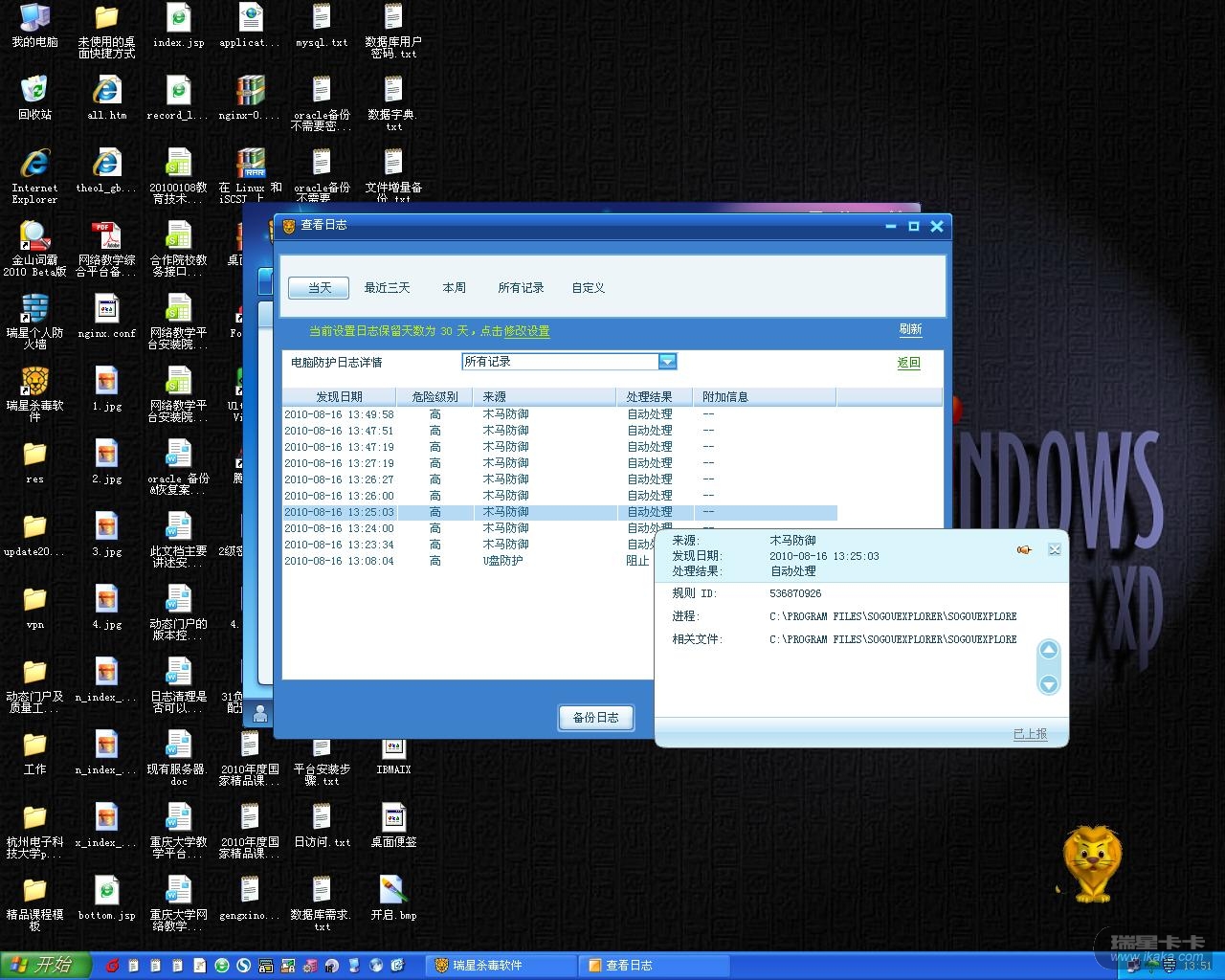The width and height of the screenshot is (1225, 980).
Task: Click the Rising lion mascot on the desktop
Action: tap(1090, 863)
